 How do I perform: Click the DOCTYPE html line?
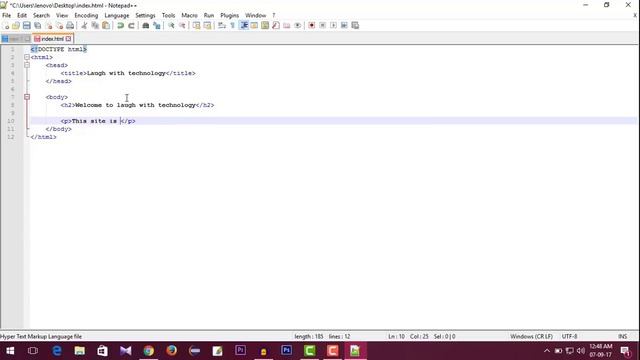(x=59, y=49)
